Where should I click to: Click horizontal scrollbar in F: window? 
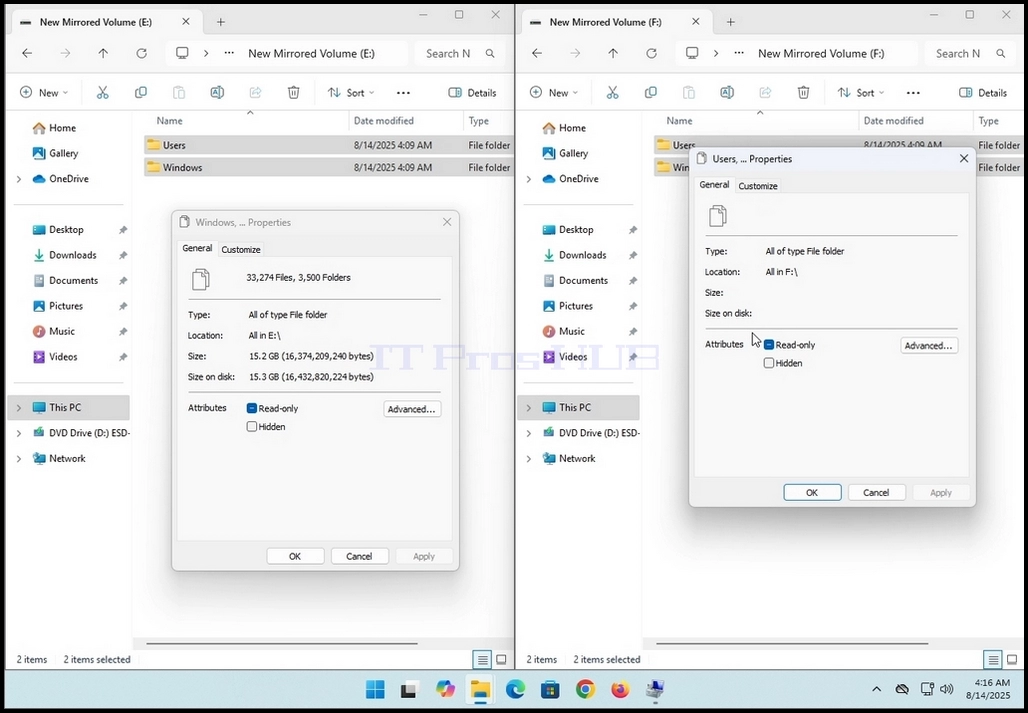click(792, 644)
